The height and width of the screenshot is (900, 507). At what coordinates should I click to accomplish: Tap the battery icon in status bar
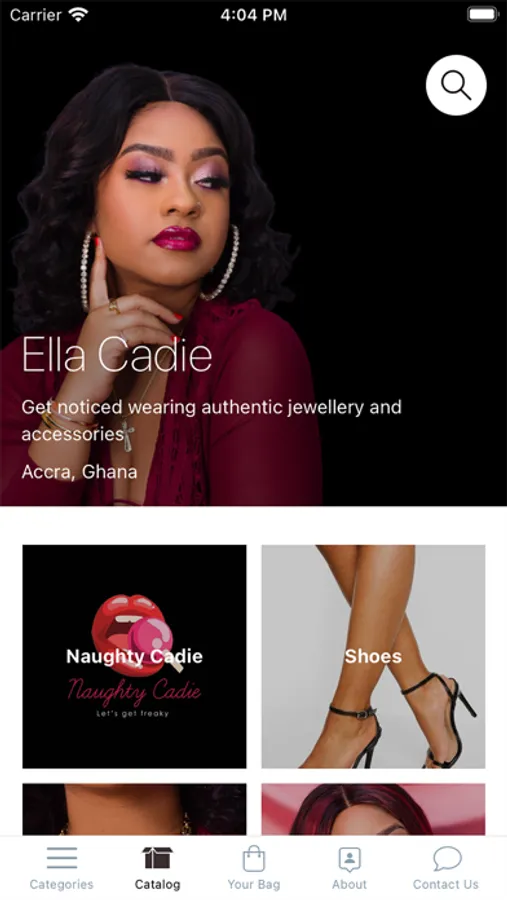482,14
